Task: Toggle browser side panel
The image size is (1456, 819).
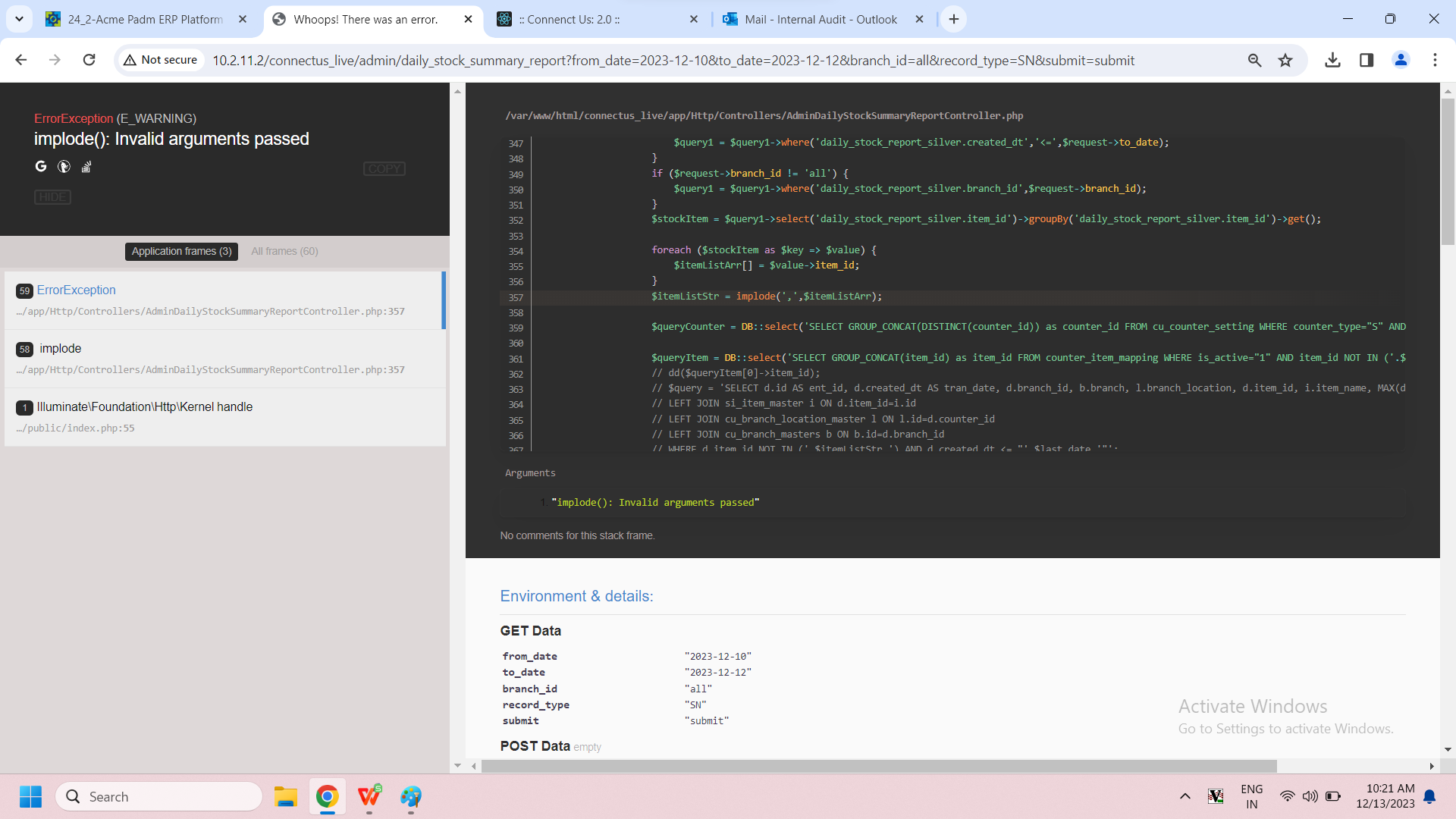Action: [1367, 60]
